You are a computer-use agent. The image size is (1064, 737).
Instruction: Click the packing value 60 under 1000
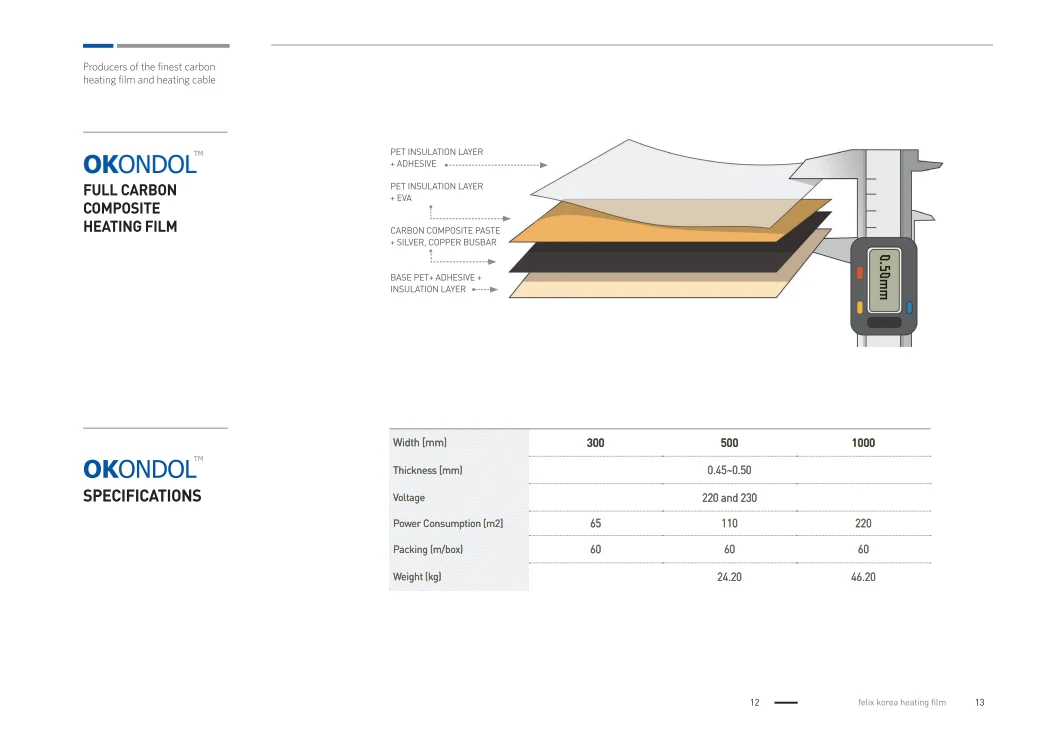click(863, 549)
